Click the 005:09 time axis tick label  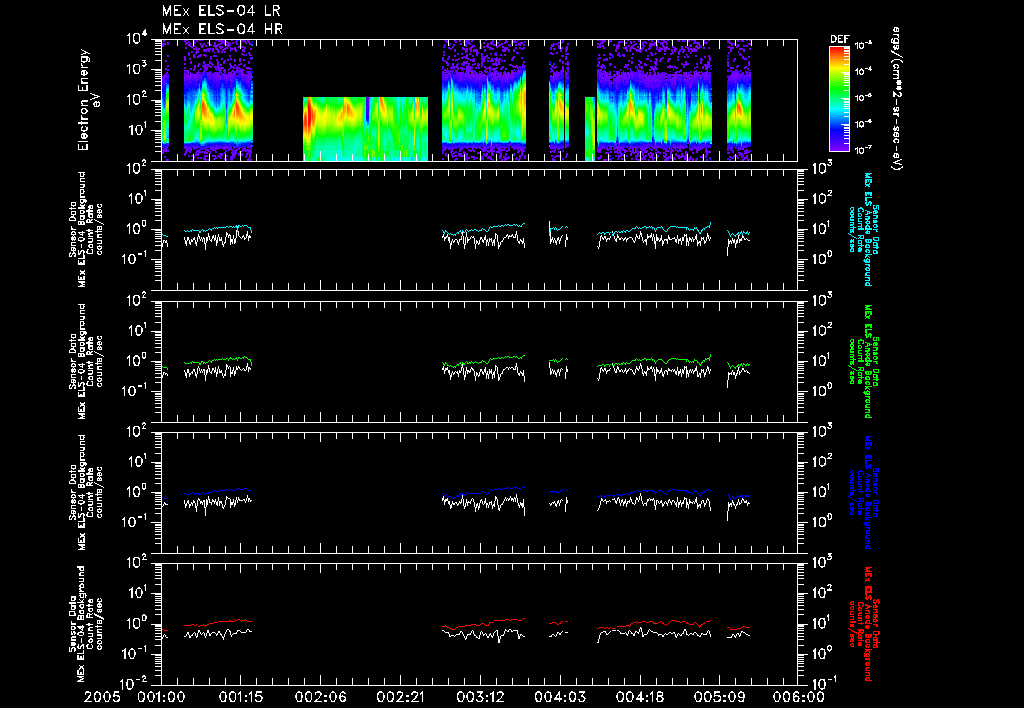718,697
